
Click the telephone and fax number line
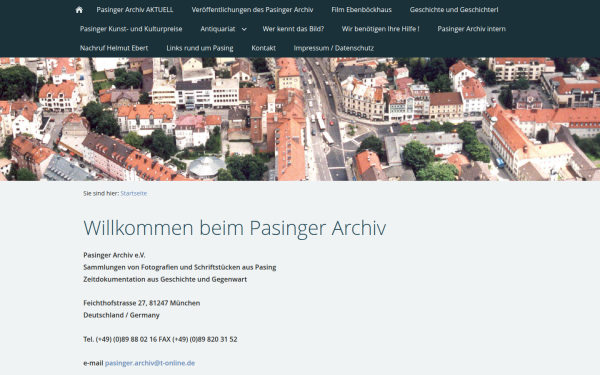point(160,339)
